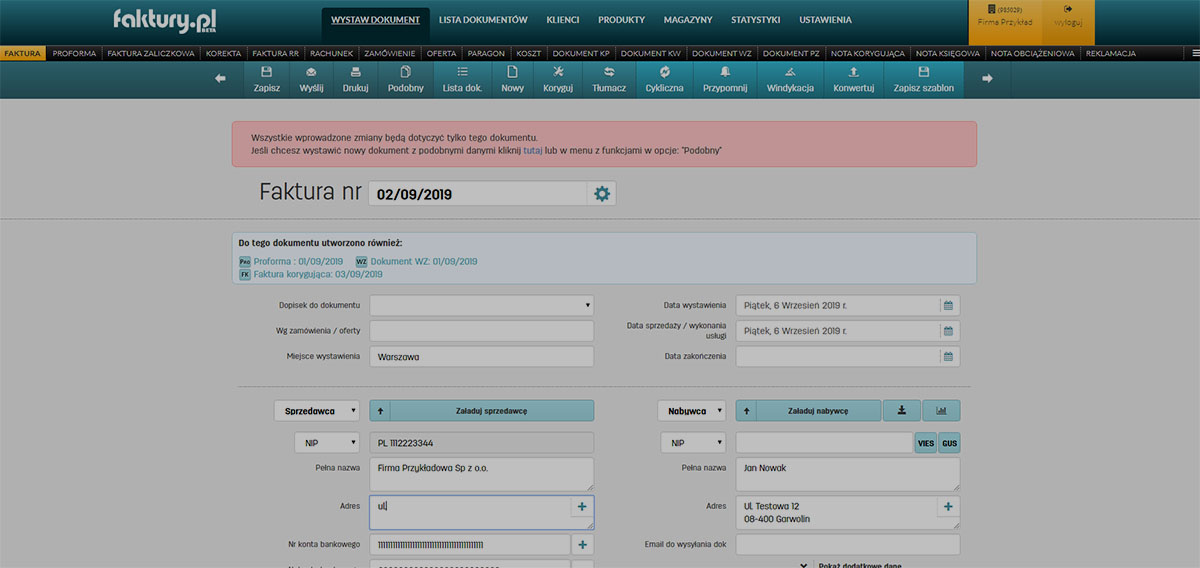Click the download icon beside Załaduj nabywcę
The width and height of the screenshot is (1200, 568).
click(x=902, y=410)
